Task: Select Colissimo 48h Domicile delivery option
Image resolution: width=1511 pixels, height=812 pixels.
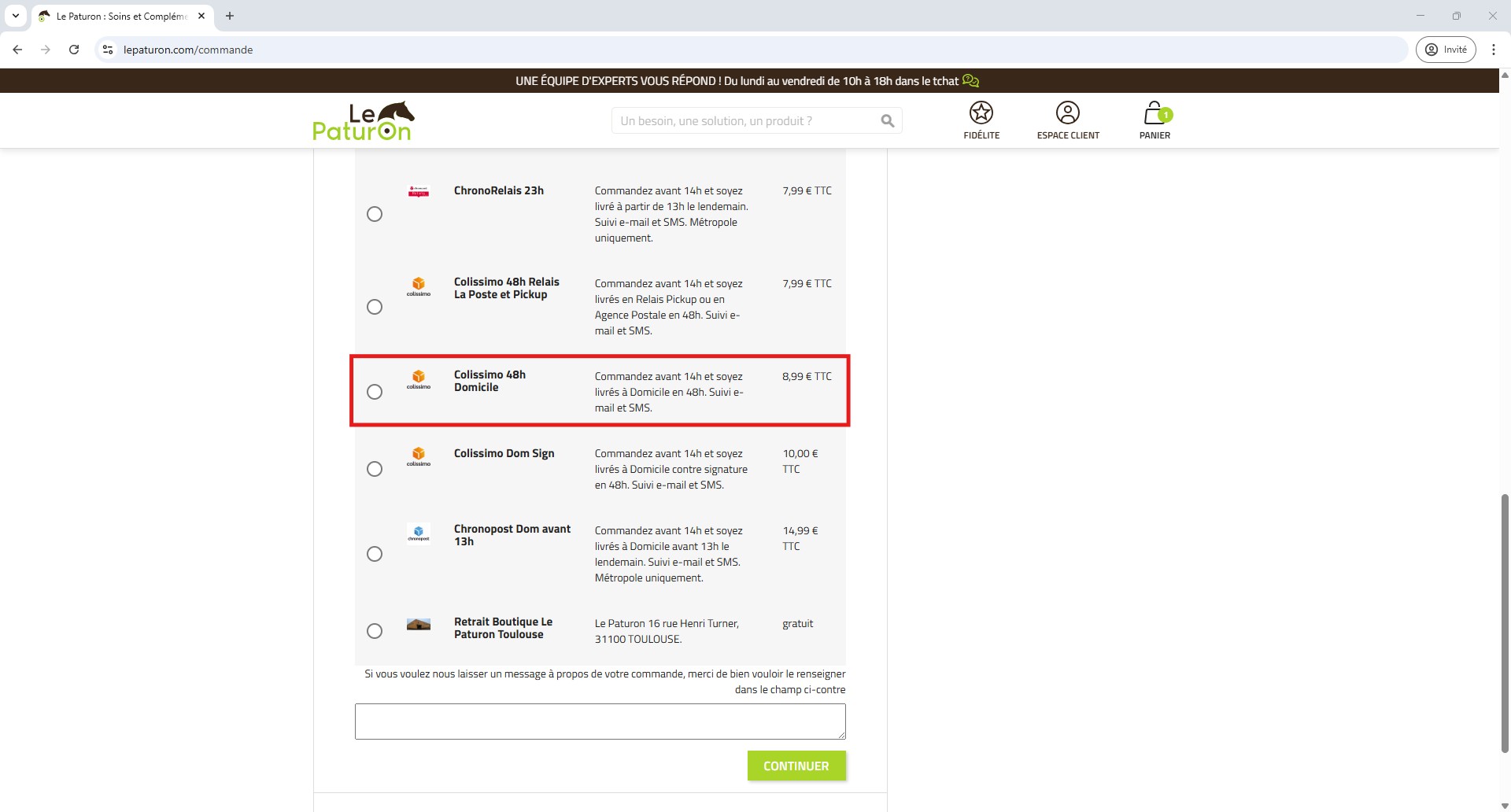Action: pyautogui.click(x=375, y=392)
